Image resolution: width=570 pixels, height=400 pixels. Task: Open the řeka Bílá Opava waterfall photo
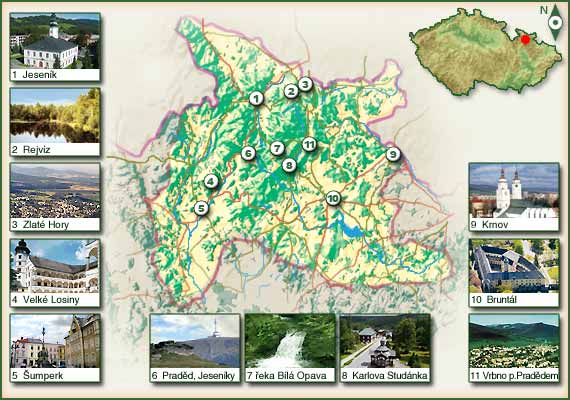click(290, 341)
